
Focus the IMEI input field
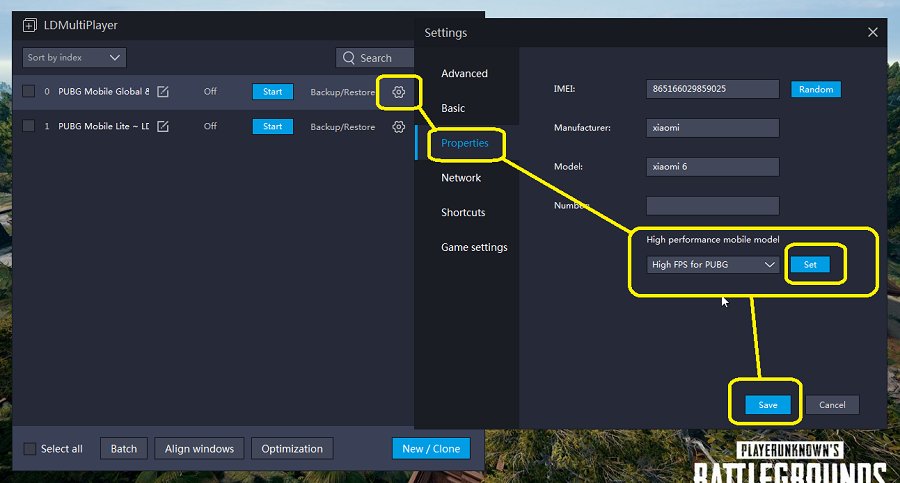tap(712, 89)
